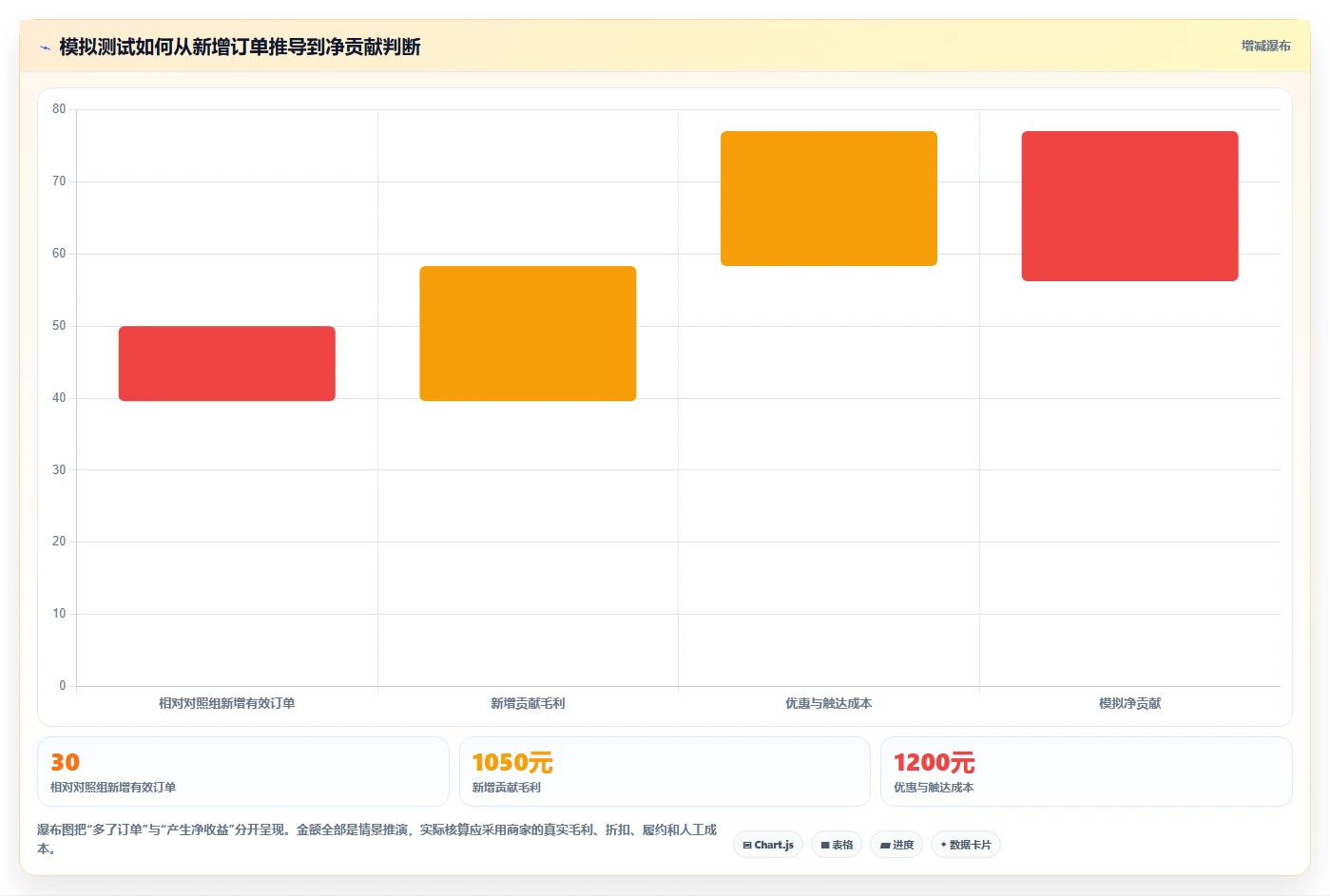Click the red 相对对照组新增有效订单 bar
The width and height of the screenshot is (1330, 896).
coord(227,364)
